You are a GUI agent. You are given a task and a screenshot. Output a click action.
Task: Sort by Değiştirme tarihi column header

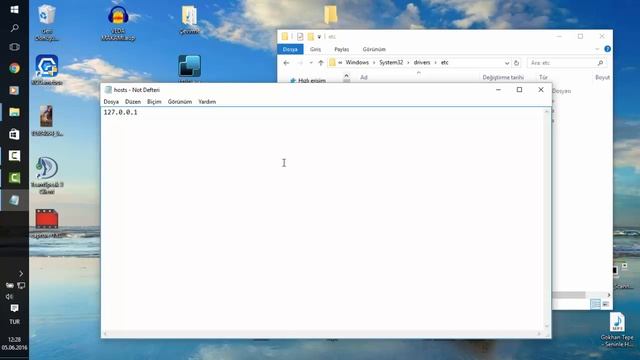(x=503, y=77)
